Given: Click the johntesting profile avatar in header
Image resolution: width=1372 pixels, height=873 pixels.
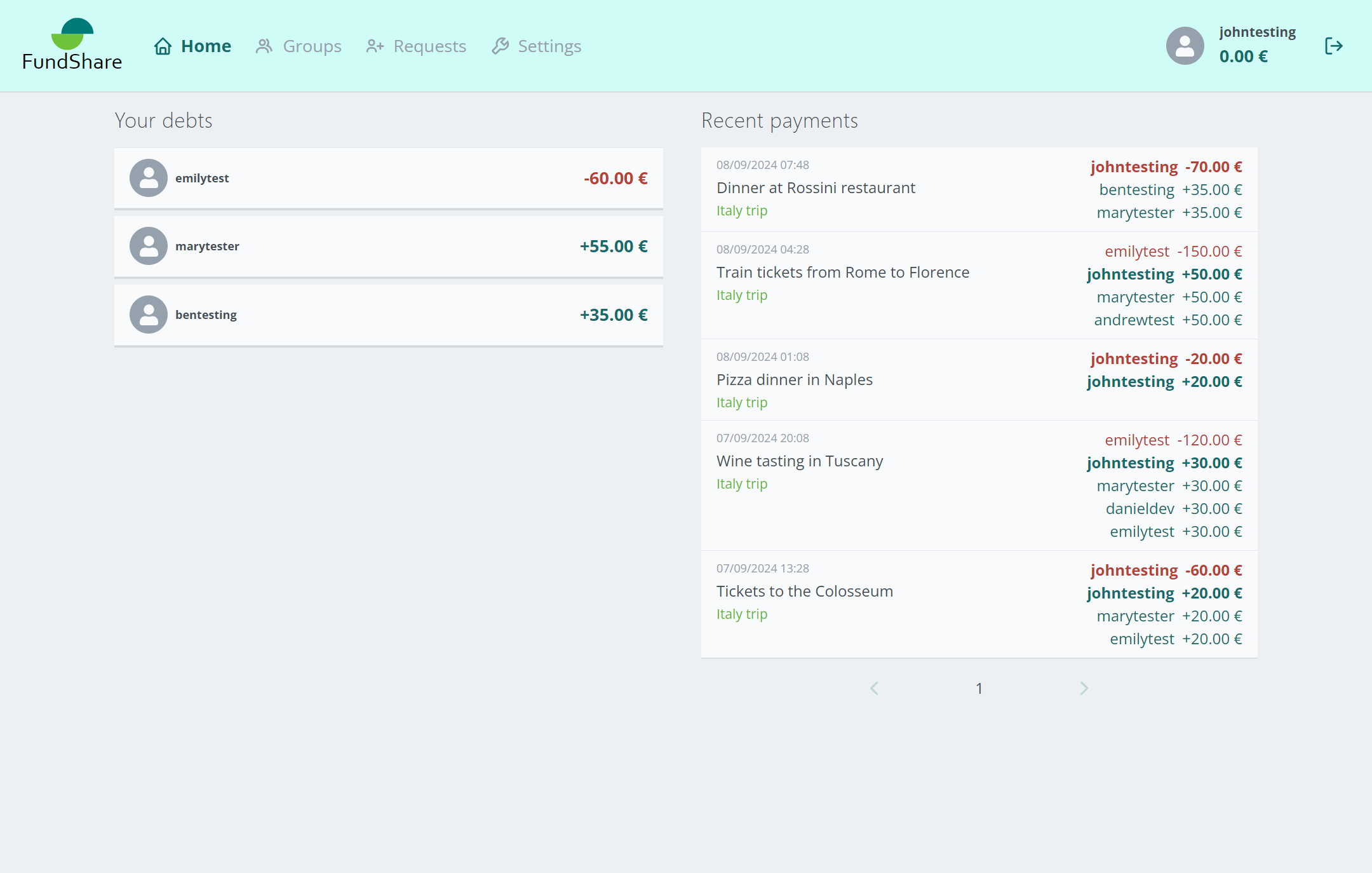Looking at the screenshot, I should tap(1185, 46).
